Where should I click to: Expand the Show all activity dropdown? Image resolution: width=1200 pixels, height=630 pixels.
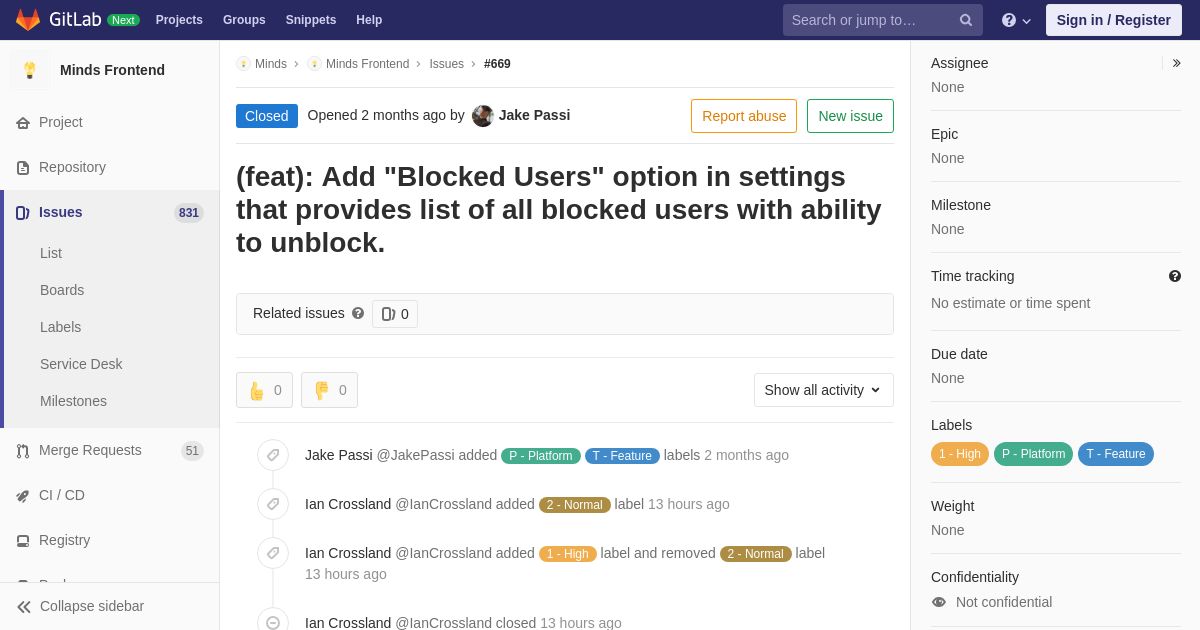coord(823,390)
